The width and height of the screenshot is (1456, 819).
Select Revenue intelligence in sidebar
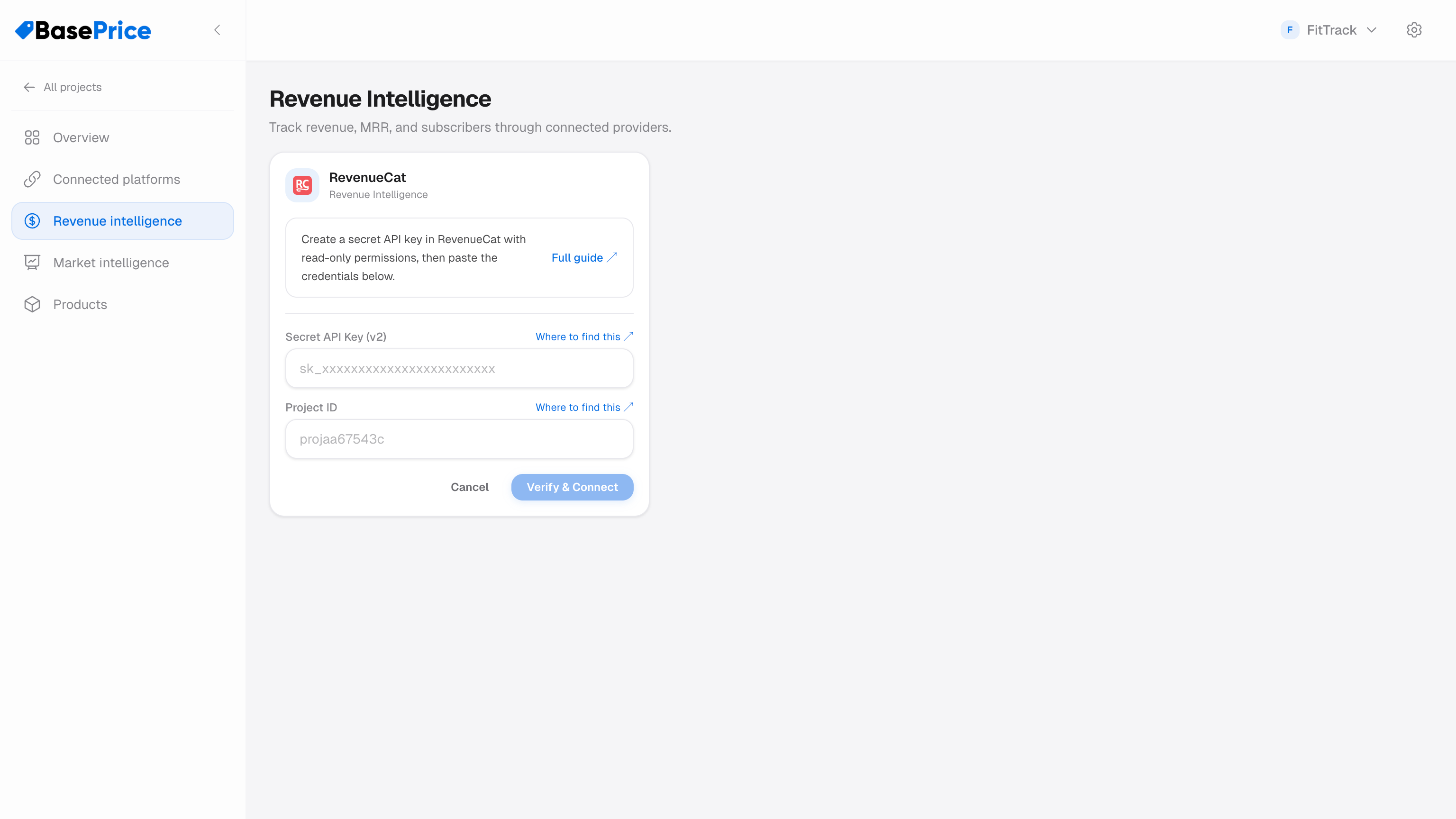(123, 221)
